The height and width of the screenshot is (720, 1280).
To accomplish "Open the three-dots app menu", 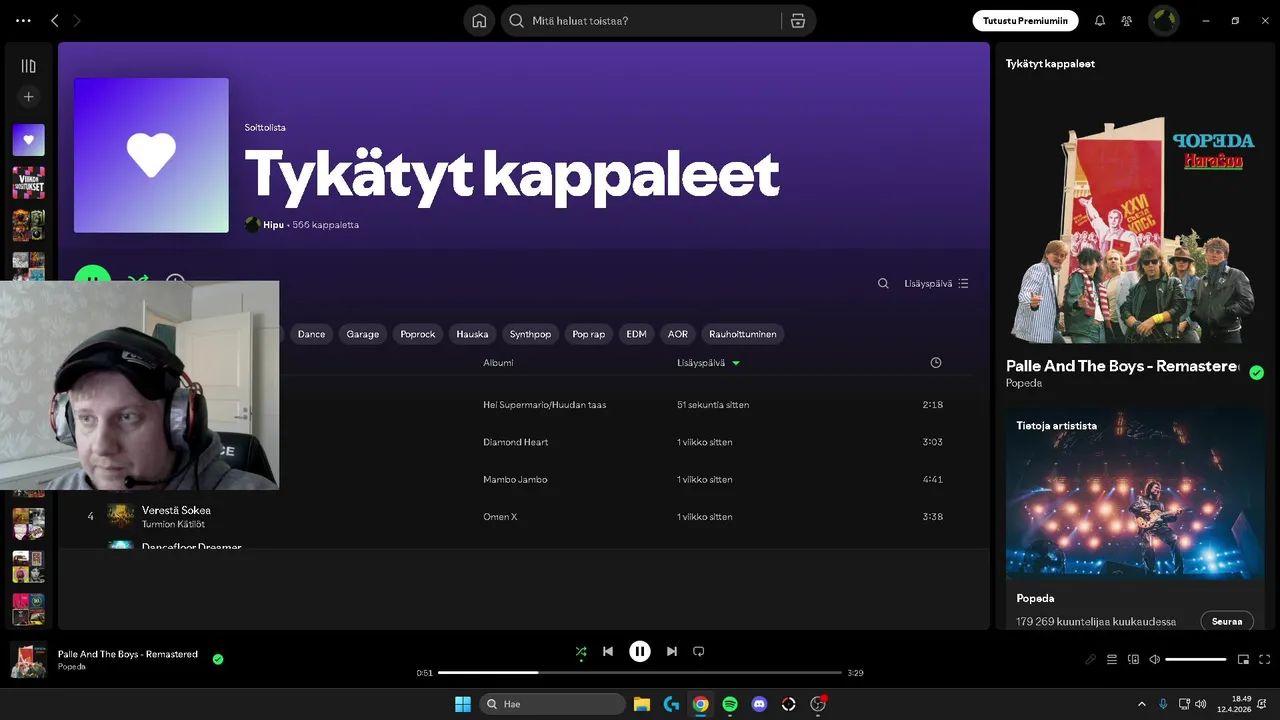I will coord(23,20).
